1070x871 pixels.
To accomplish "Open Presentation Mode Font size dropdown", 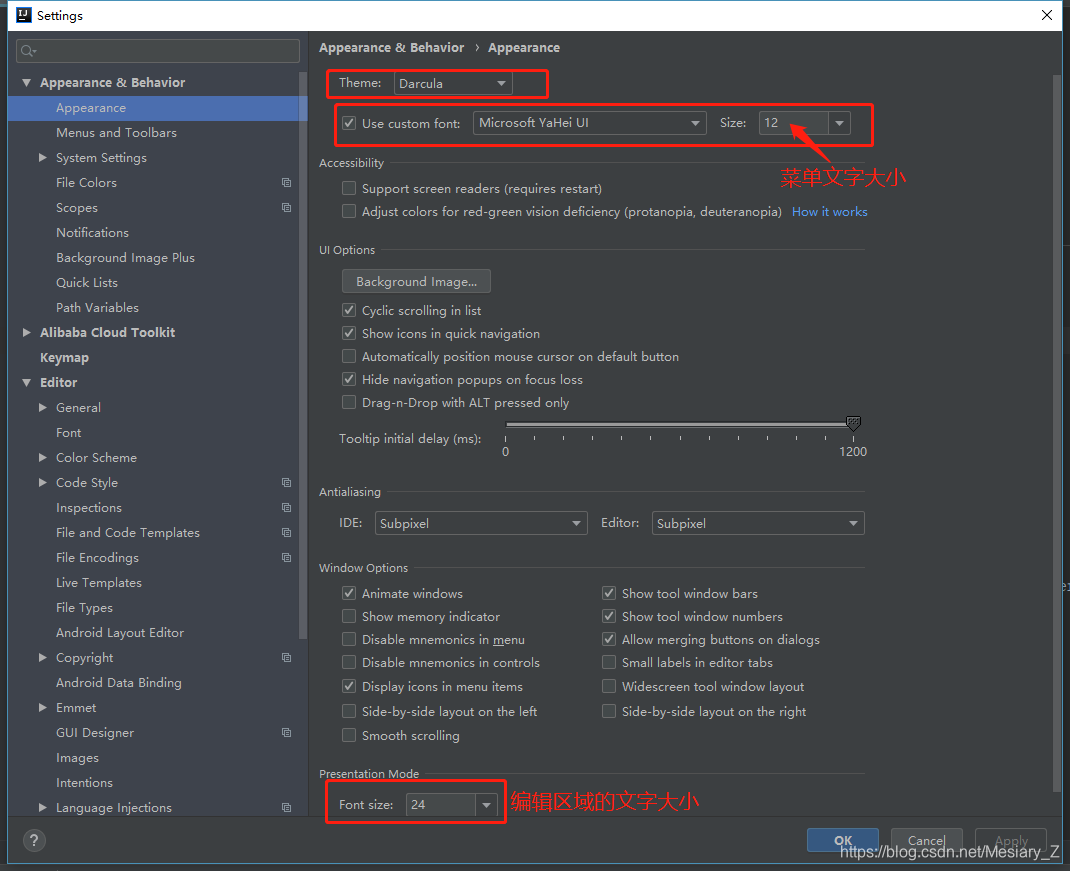I will click(x=487, y=805).
